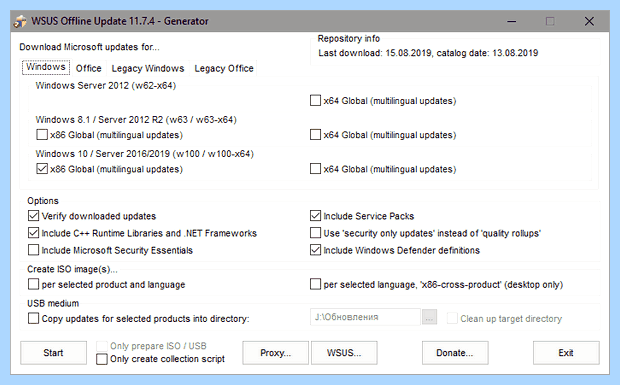Enable 'security only updates' instead of rollups
Image resolution: width=620 pixels, height=385 pixels.
coord(315,233)
